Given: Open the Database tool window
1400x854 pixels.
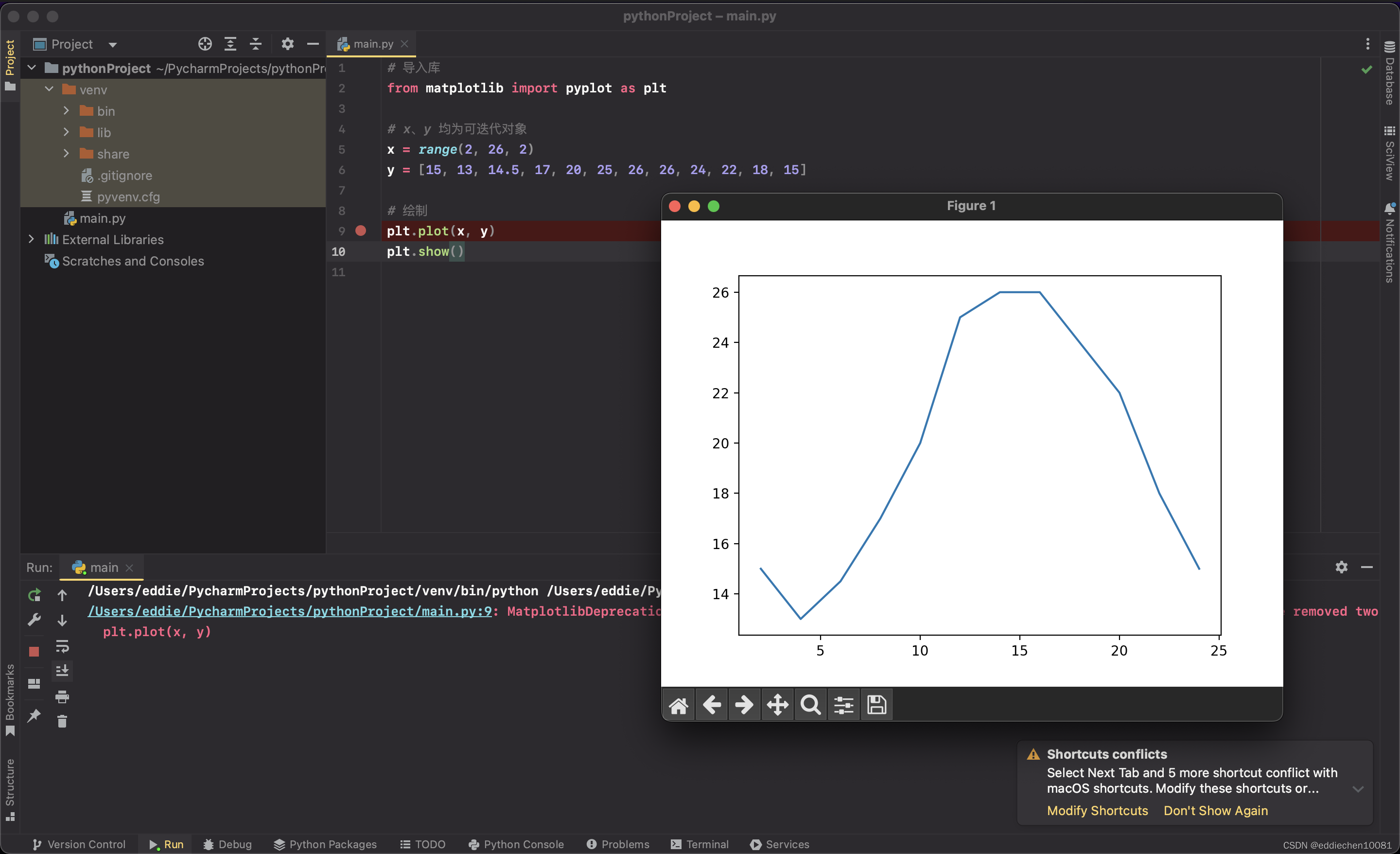Looking at the screenshot, I should click(1390, 73).
